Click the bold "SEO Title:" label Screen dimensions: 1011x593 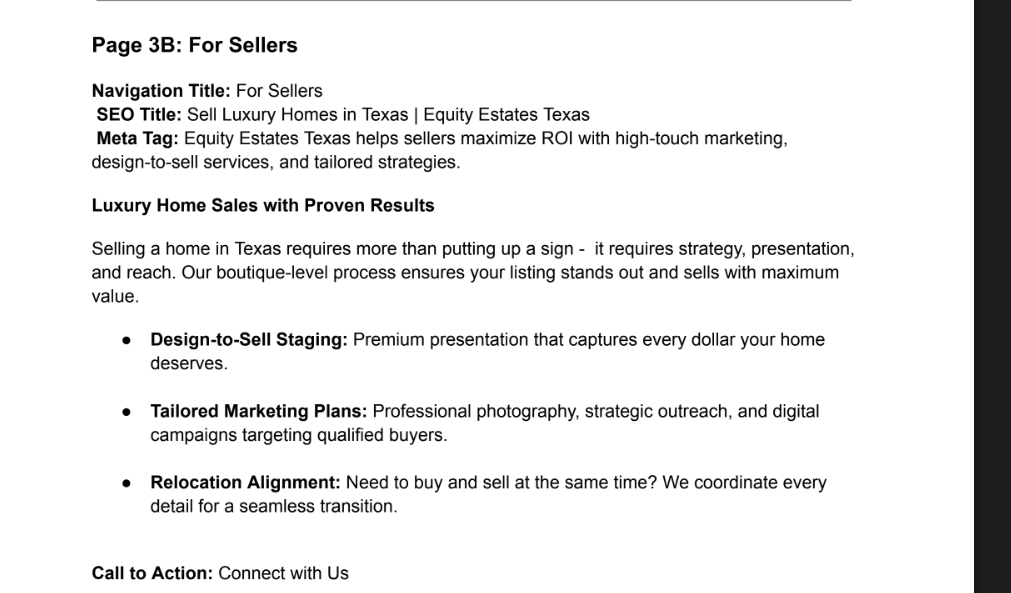coord(139,115)
